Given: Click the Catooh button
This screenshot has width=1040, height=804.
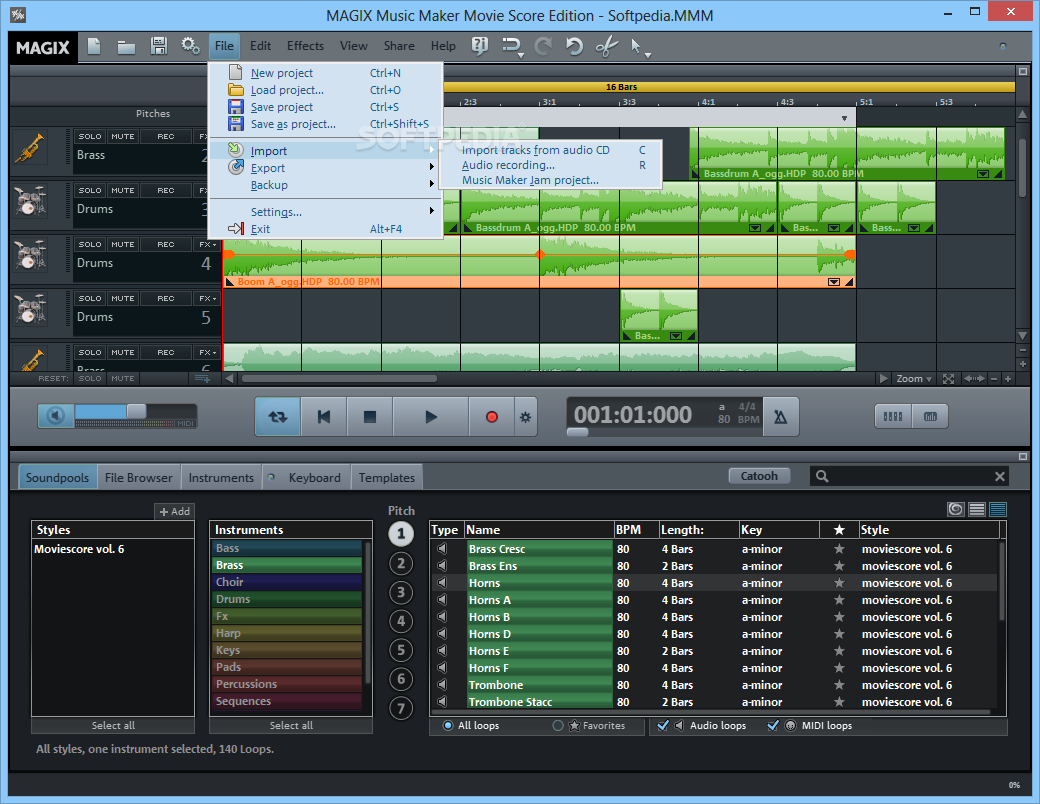Looking at the screenshot, I should point(759,476).
